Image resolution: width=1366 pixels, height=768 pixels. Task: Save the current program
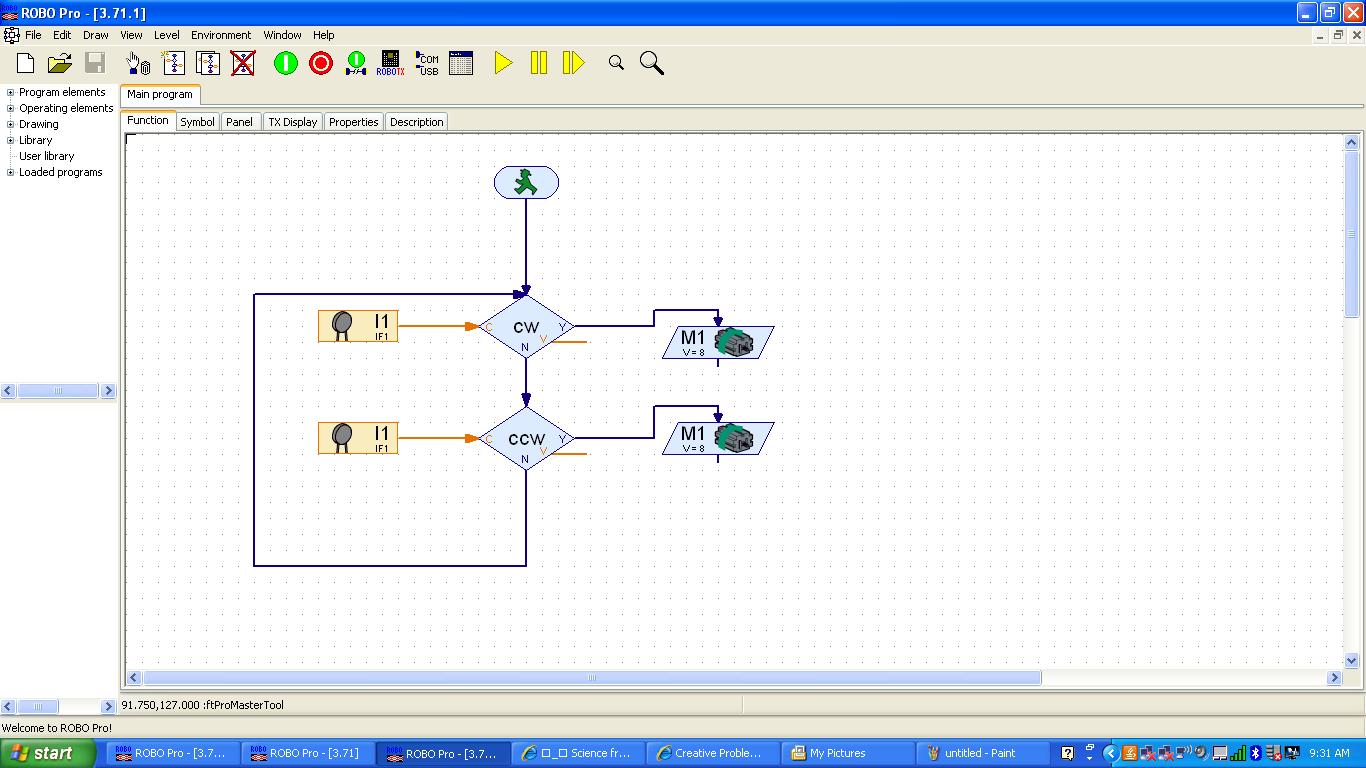pos(92,62)
